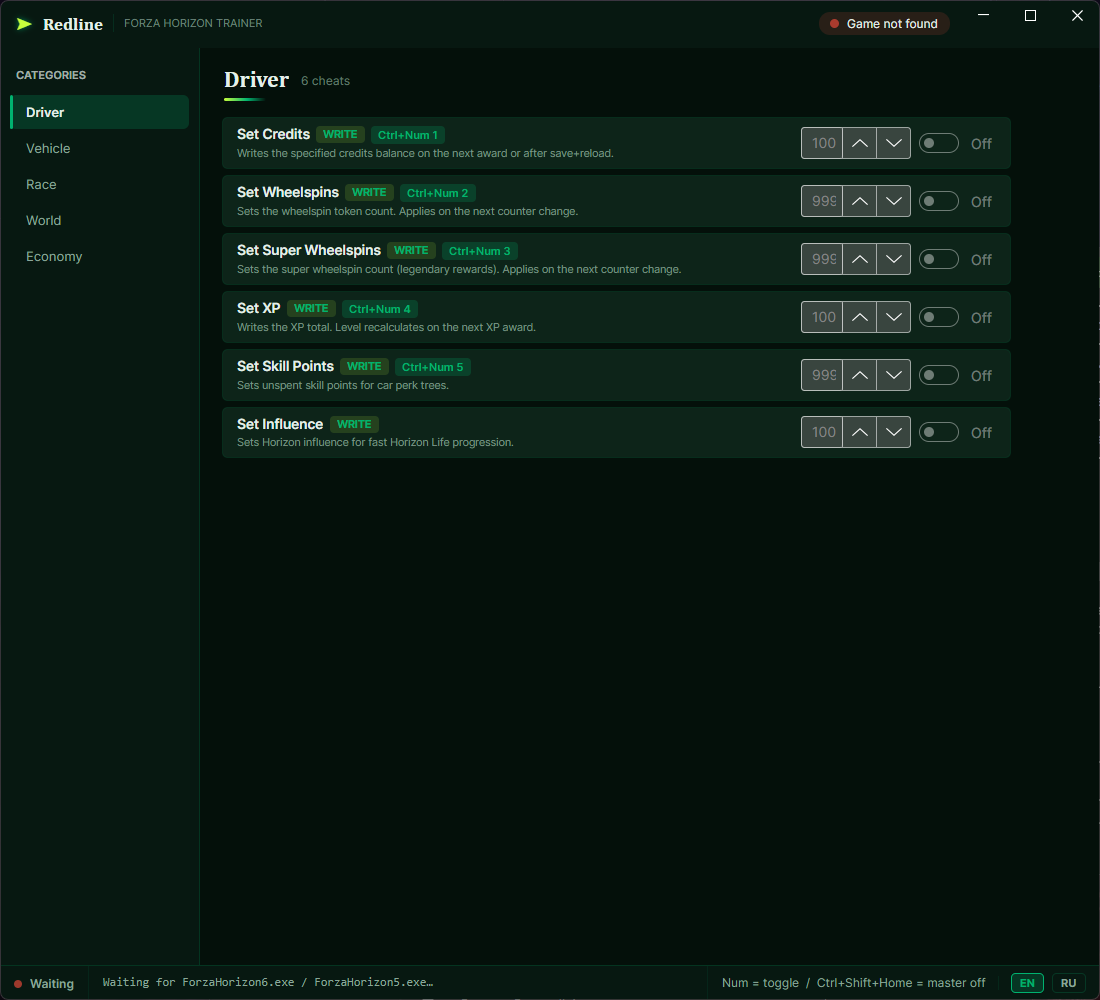Enable the Set Skill Points toggle

pyautogui.click(x=939, y=375)
